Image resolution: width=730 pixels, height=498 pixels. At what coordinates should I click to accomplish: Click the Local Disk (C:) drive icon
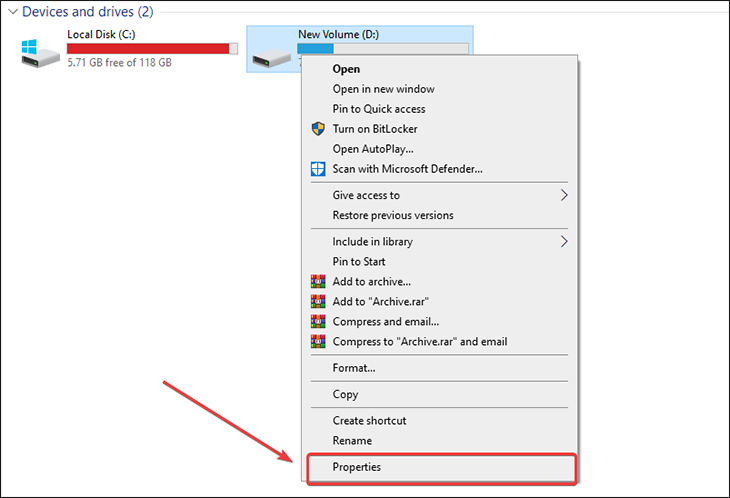pos(40,50)
